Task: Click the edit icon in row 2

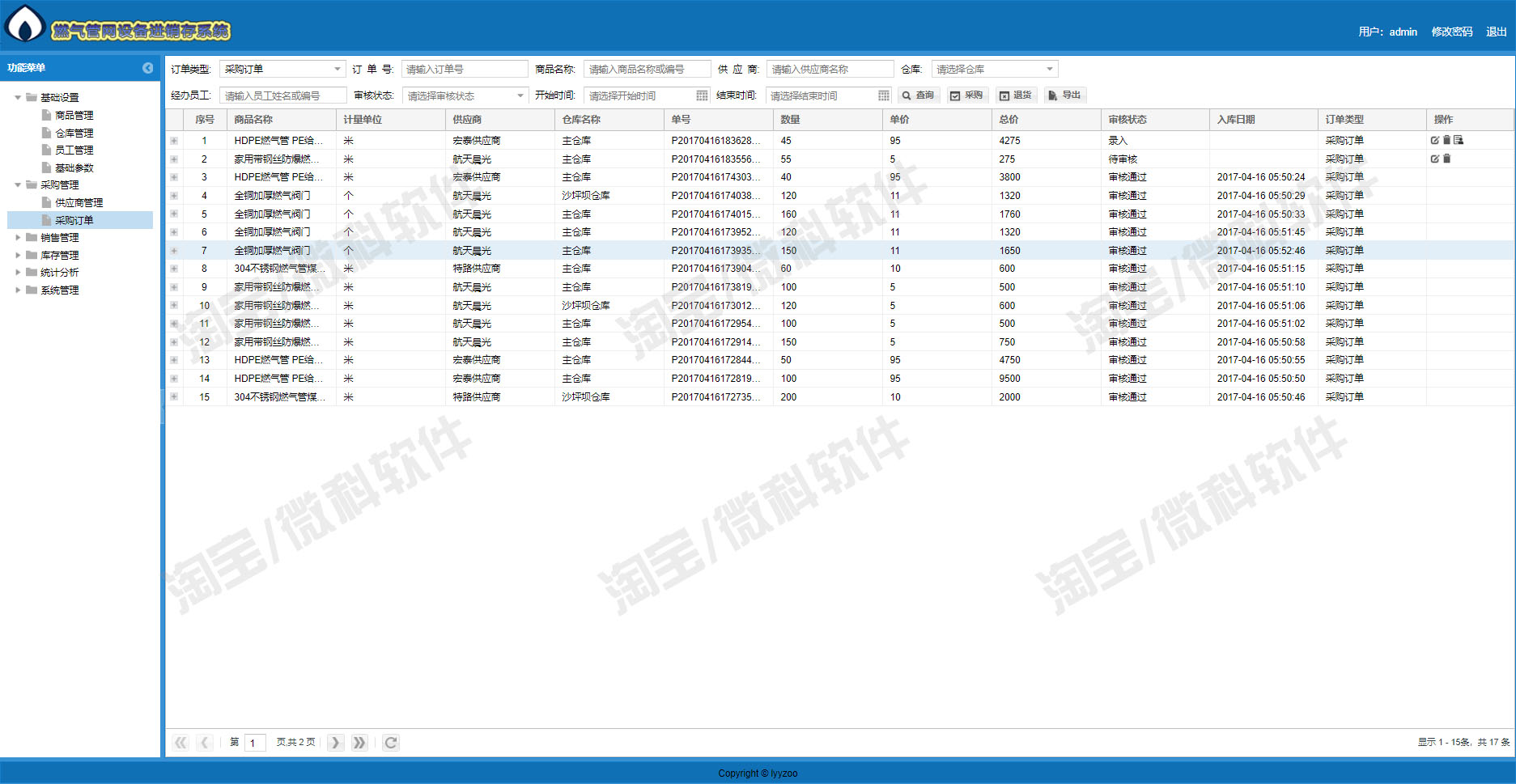Action: click(x=1435, y=159)
